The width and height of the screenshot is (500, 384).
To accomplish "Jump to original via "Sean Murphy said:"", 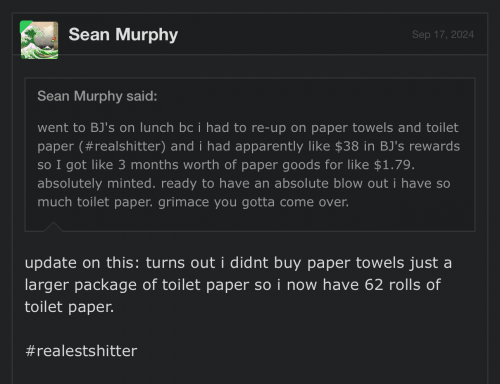I will [97, 96].
